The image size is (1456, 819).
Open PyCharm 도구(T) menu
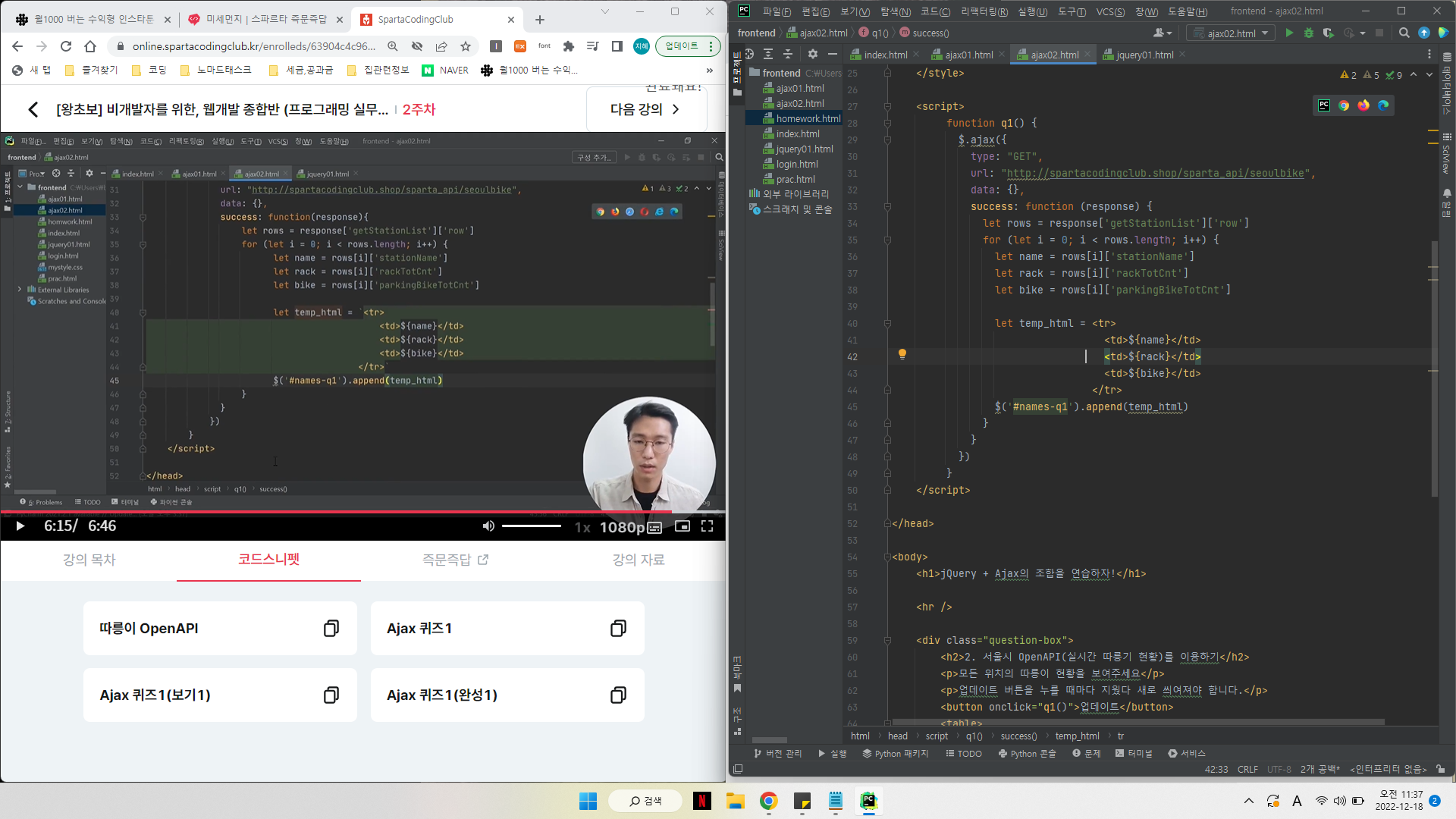click(x=1072, y=11)
